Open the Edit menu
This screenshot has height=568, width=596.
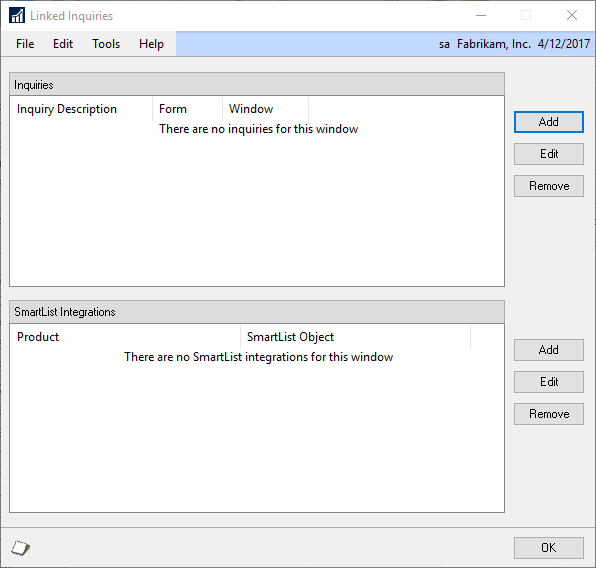coord(63,44)
